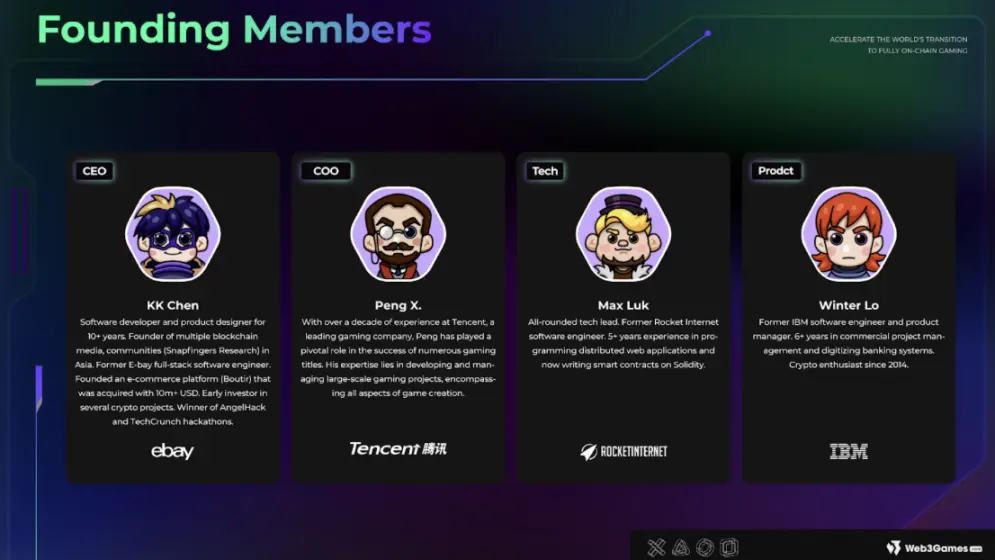Click the square-shaped icon in footer
Screen dimensions: 995x560
[x=729, y=547]
